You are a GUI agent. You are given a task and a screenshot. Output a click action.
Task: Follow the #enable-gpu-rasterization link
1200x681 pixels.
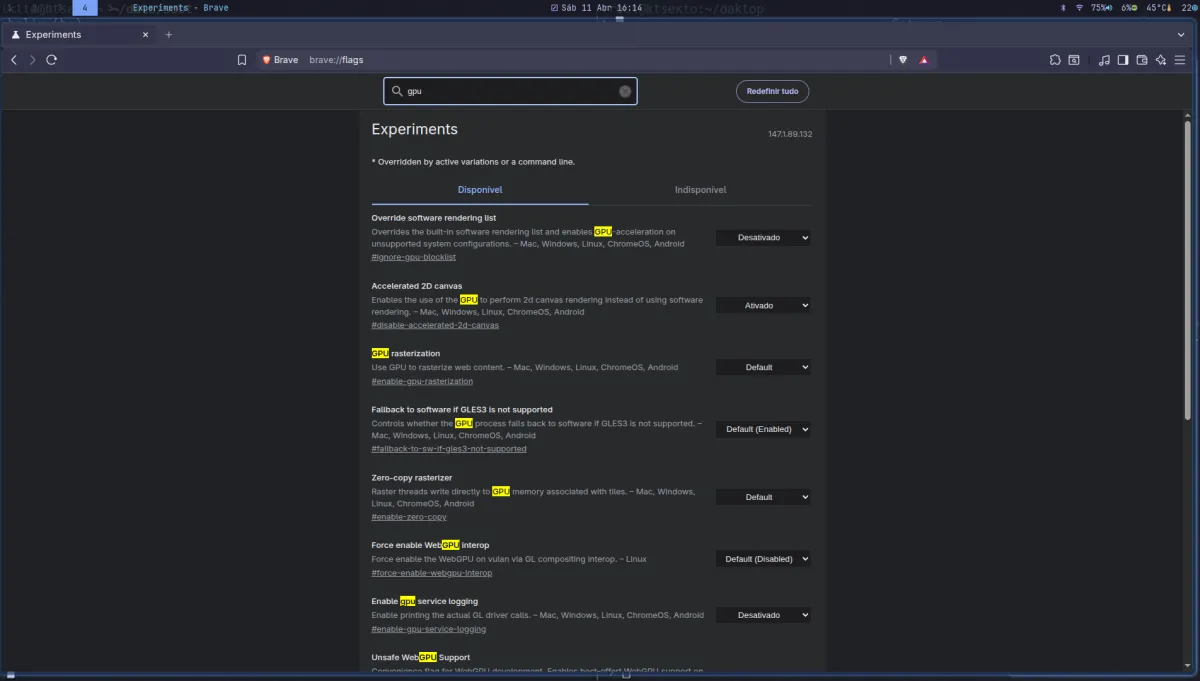pyautogui.click(x=422, y=381)
